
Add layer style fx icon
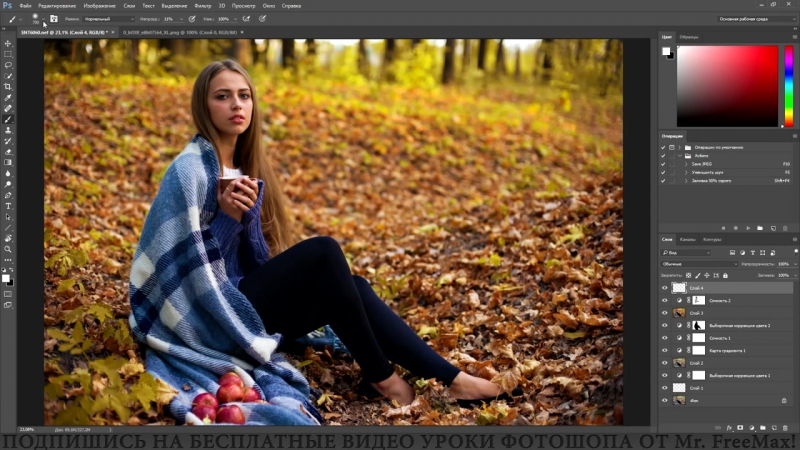pyautogui.click(x=729, y=428)
